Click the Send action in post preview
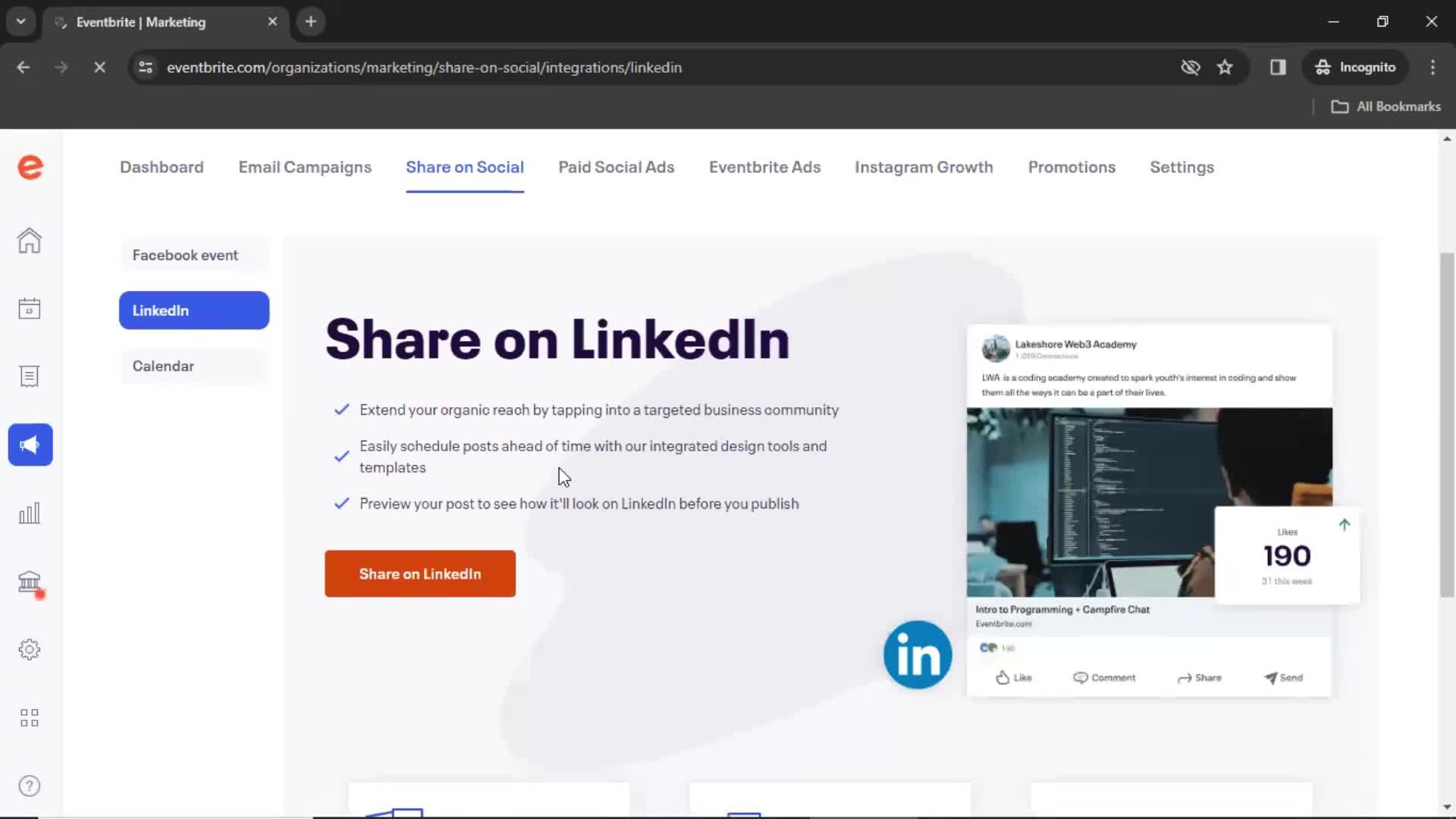Image resolution: width=1456 pixels, height=819 pixels. 1283,677
